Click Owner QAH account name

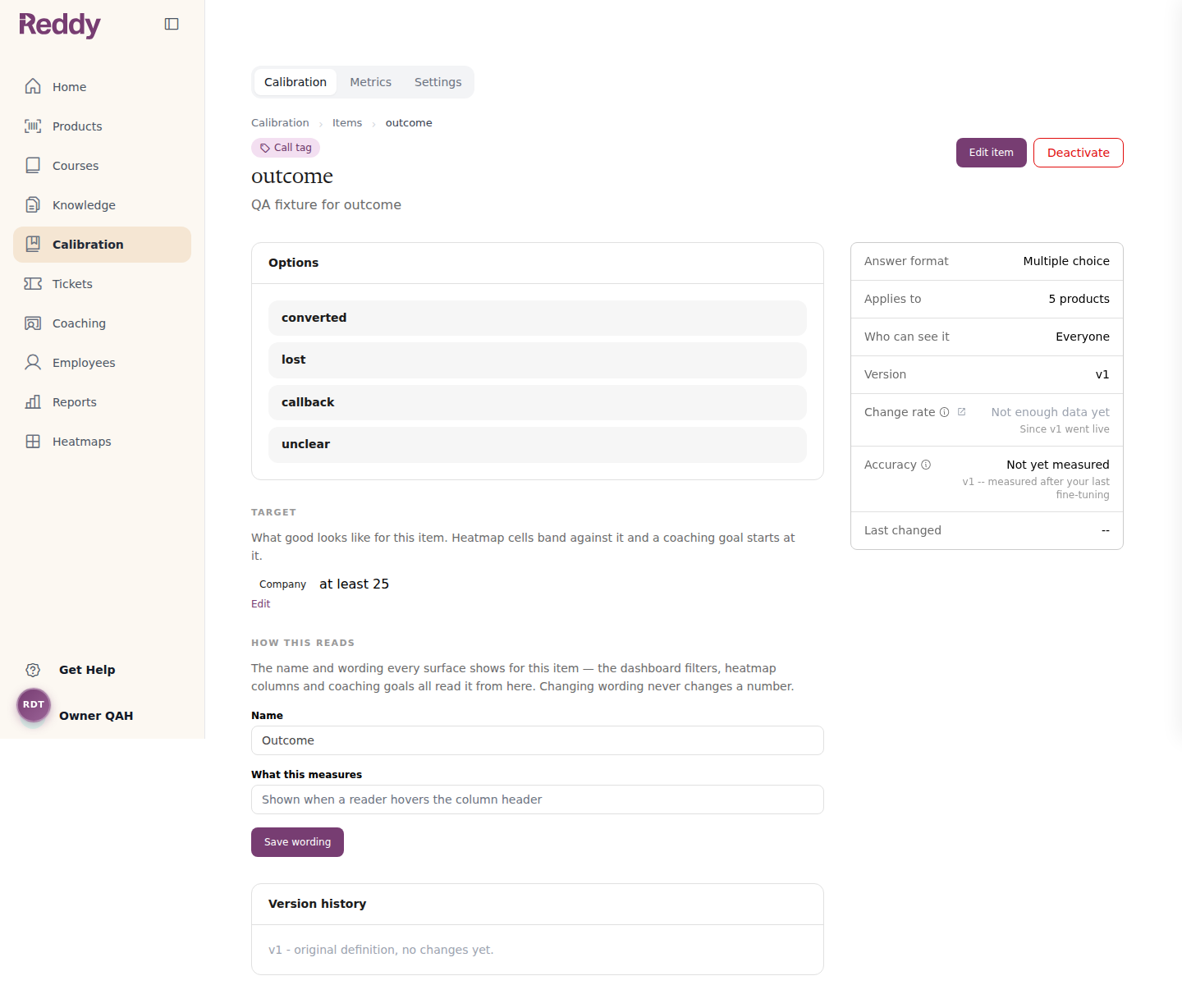click(96, 716)
